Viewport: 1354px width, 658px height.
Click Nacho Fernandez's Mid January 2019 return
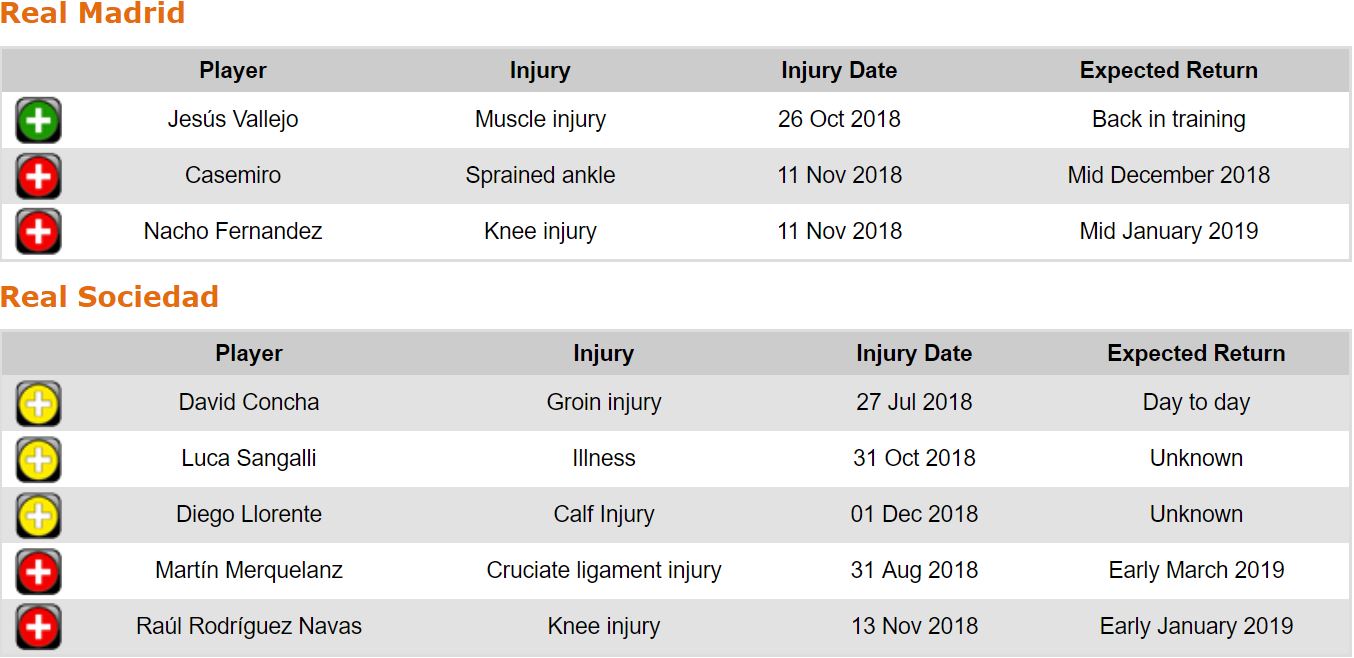pyautogui.click(x=1168, y=231)
